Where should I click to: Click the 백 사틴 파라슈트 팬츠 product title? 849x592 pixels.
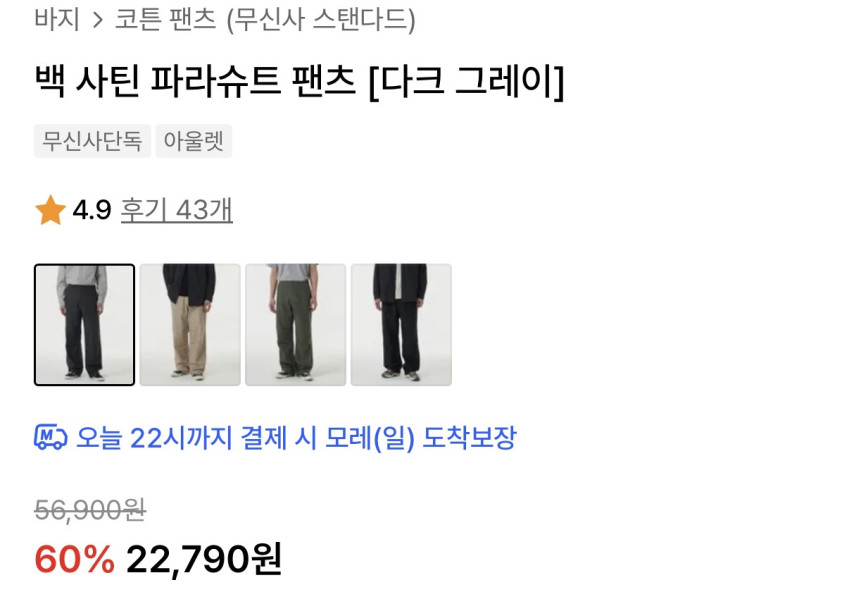pyautogui.click(x=195, y=81)
